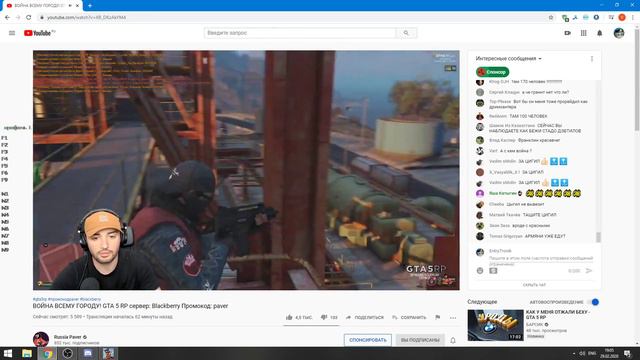Like the video with thumbs up
The image size is (640, 360).
299,317
